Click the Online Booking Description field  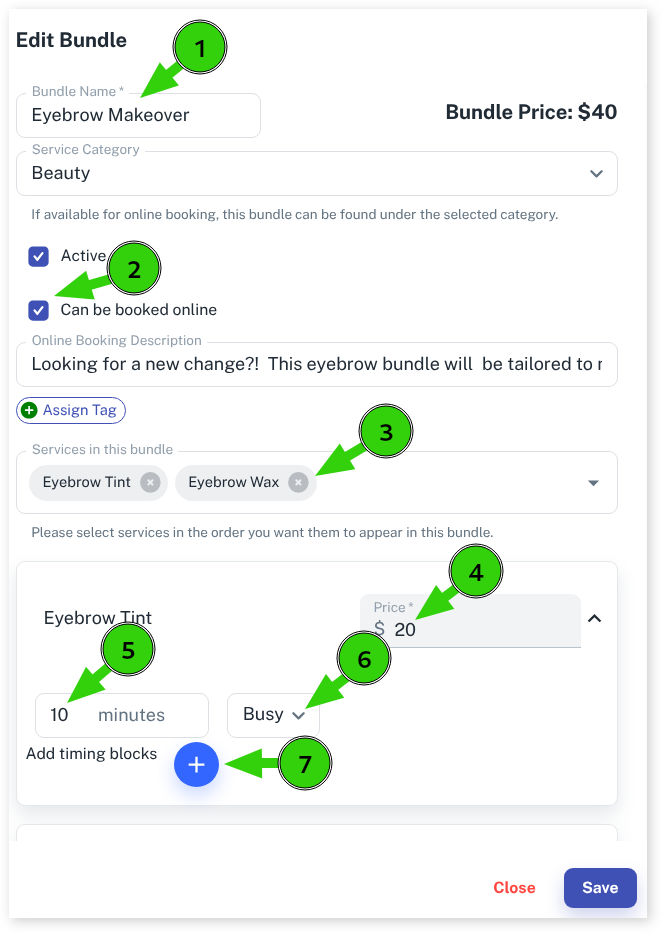(316, 364)
